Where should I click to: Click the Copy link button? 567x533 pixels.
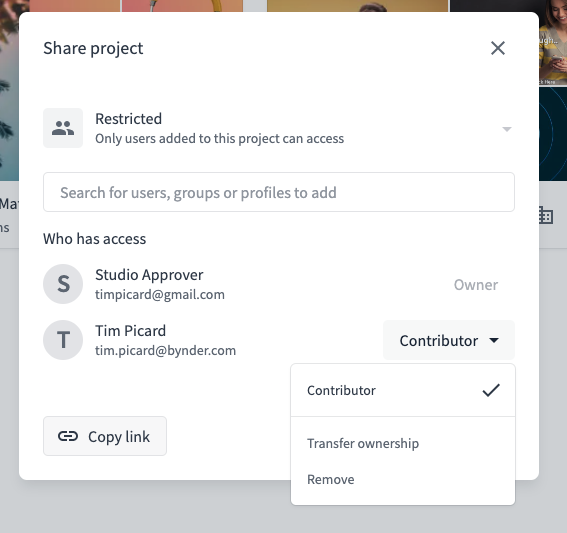(105, 436)
